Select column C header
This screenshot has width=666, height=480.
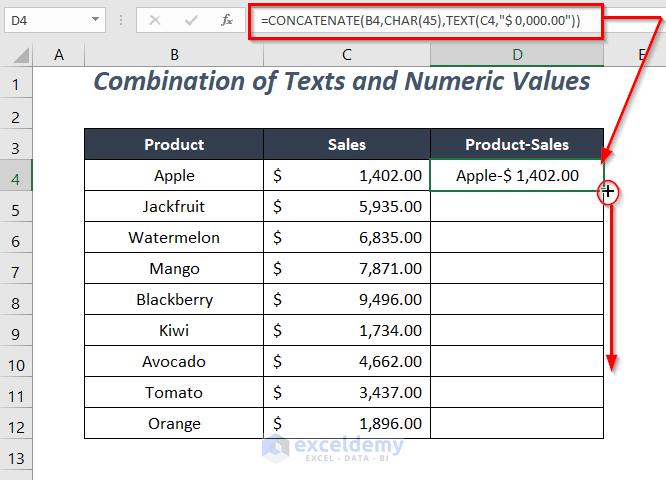[x=346, y=55]
